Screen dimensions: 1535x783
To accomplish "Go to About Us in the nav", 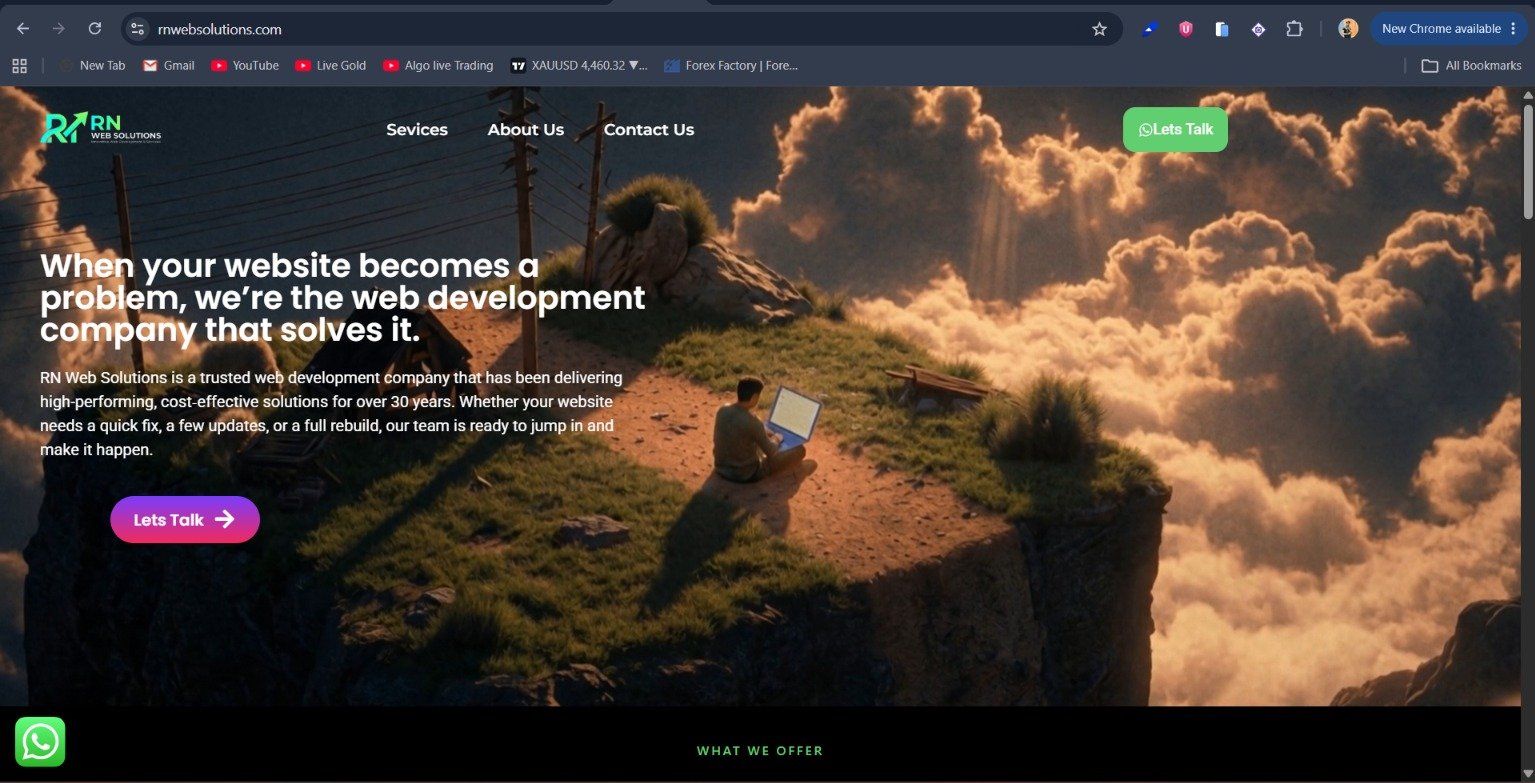I will (x=526, y=129).
